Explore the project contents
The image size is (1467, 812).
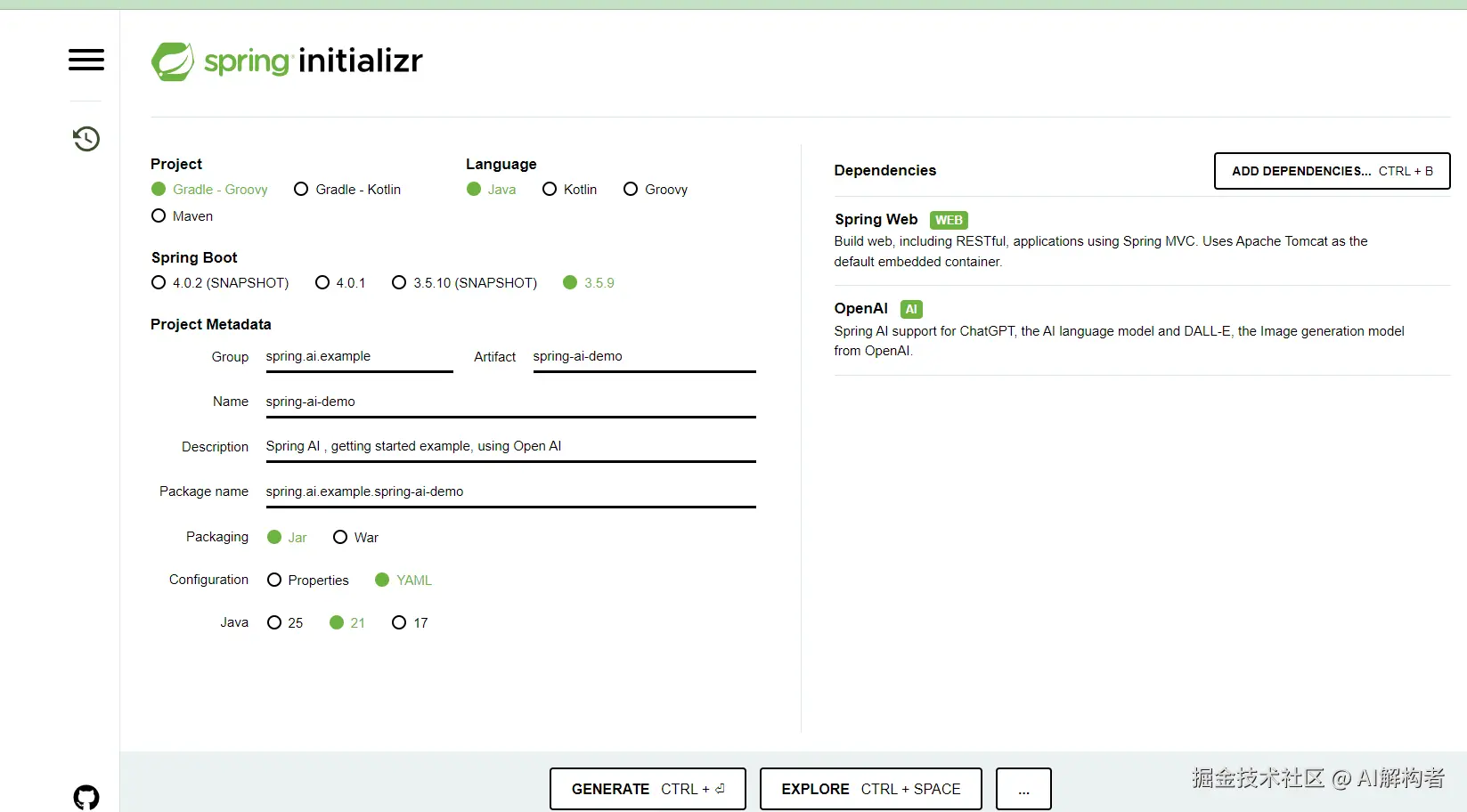(870, 789)
